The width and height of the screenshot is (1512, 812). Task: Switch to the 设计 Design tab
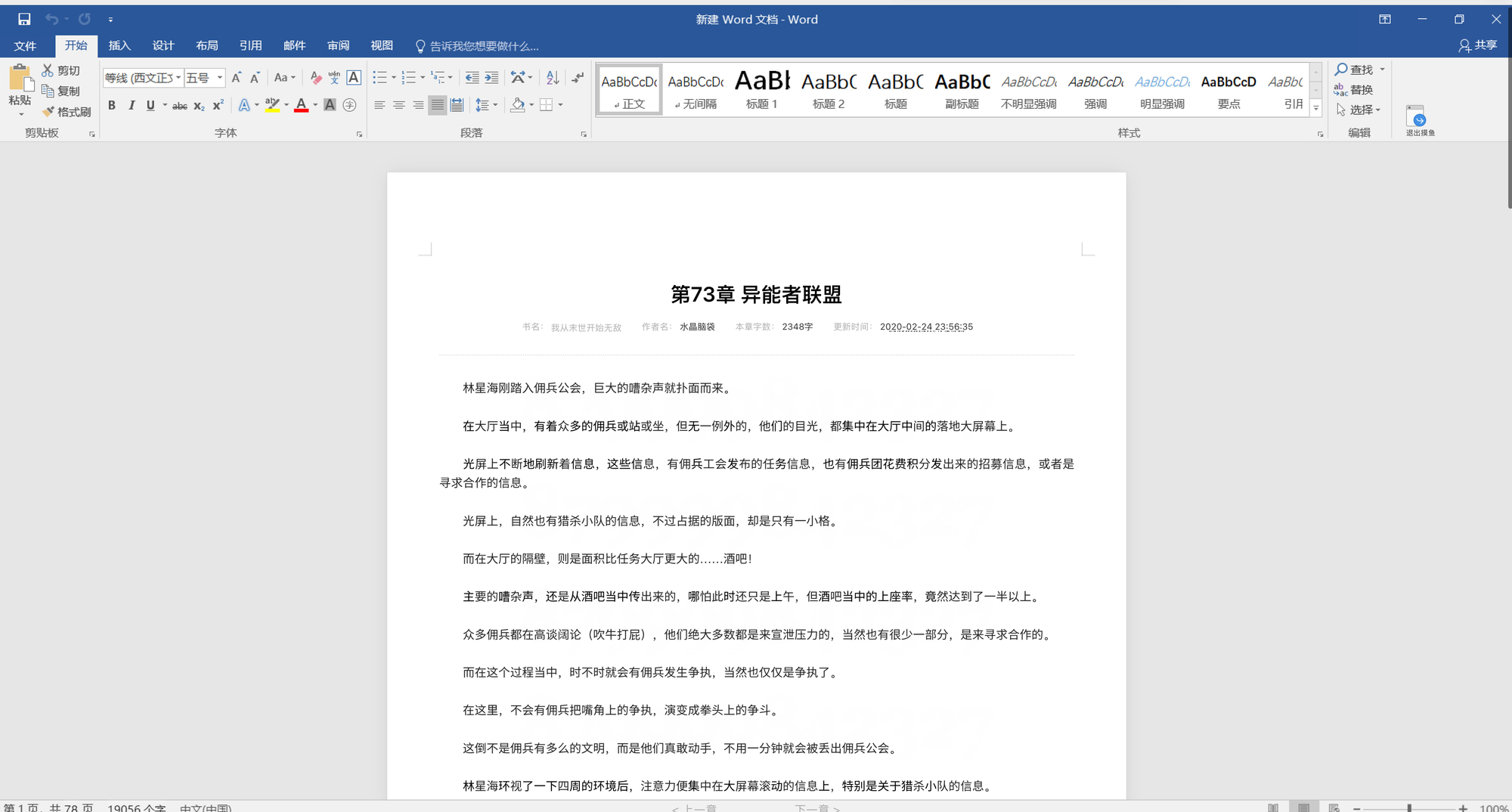point(163,45)
